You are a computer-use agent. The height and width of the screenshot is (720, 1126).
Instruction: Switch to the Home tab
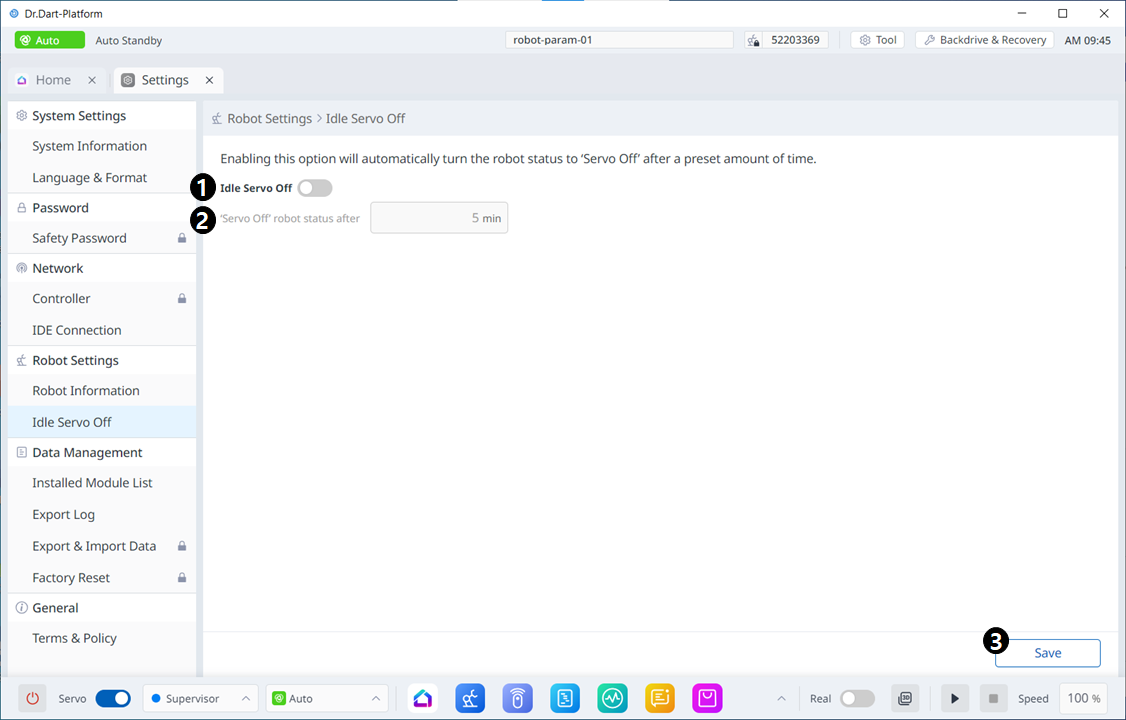tap(54, 80)
